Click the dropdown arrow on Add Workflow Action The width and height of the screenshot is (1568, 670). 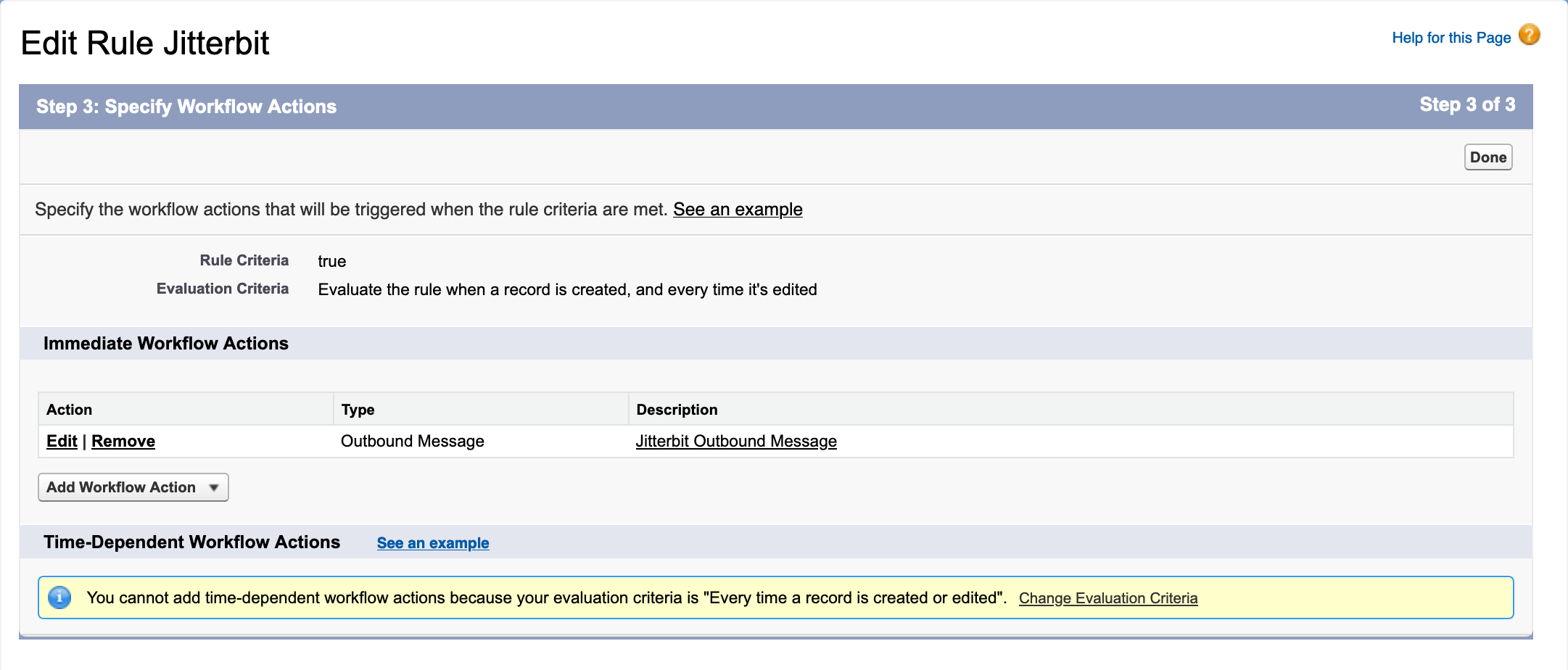click(x=214, y=487)
